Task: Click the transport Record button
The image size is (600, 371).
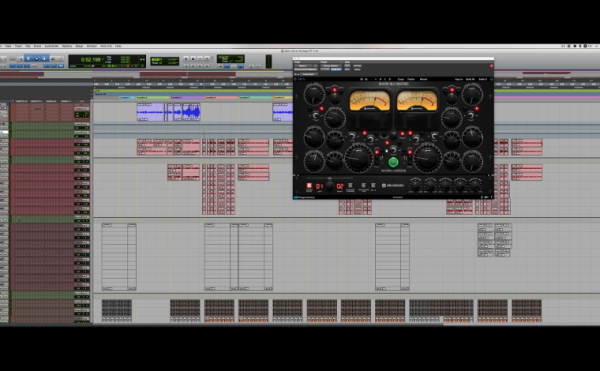Action: click(x=207, y=59)
